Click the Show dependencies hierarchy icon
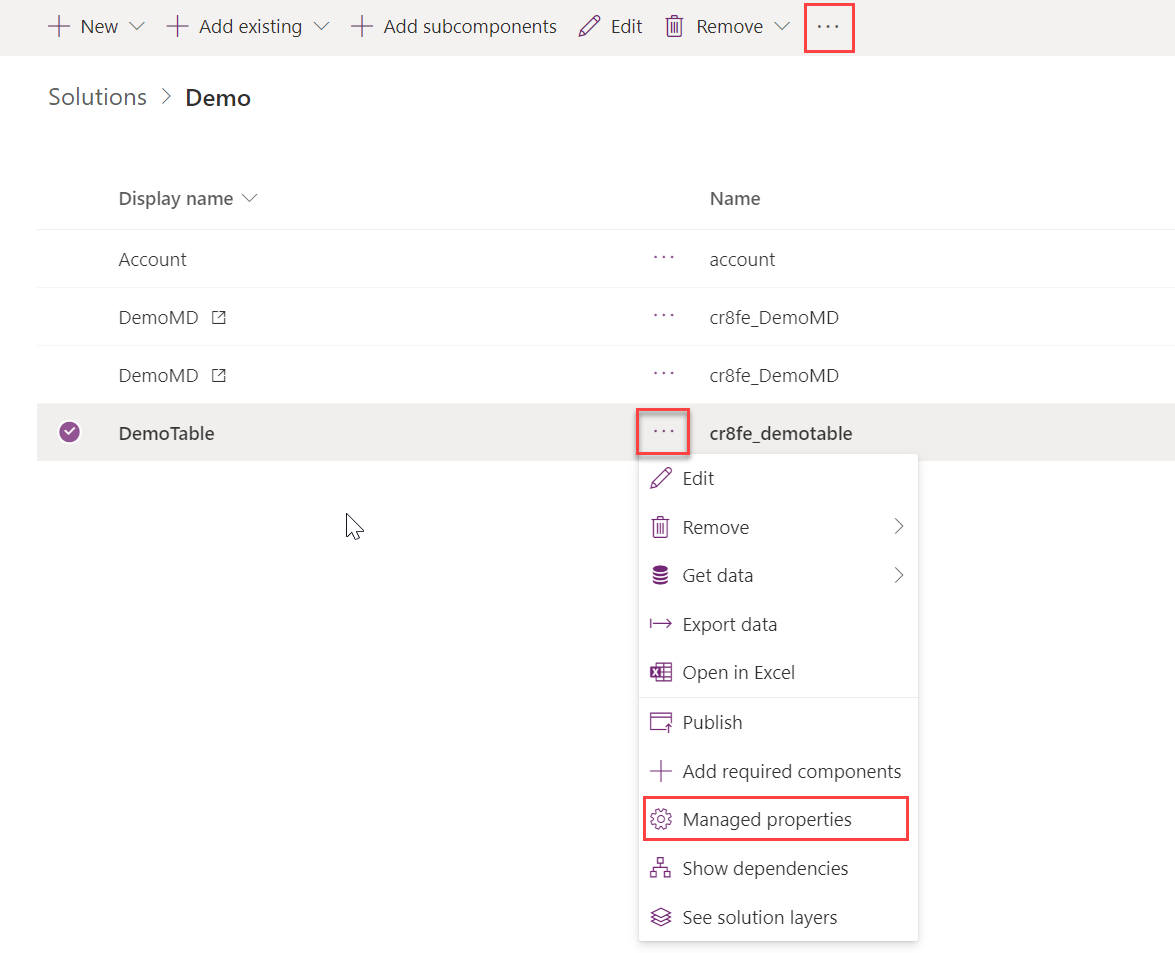 (660, 868)
